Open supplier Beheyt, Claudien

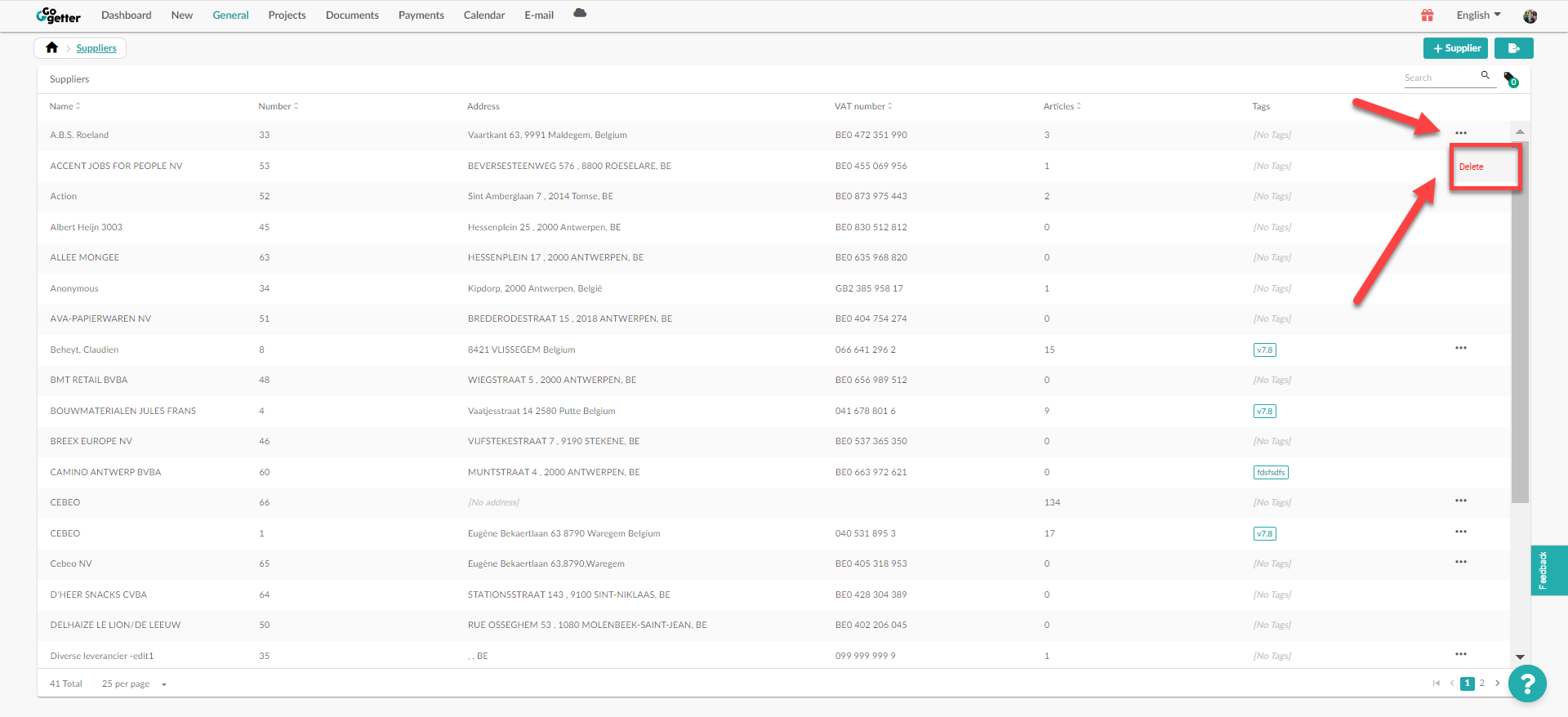pos(84,350)
